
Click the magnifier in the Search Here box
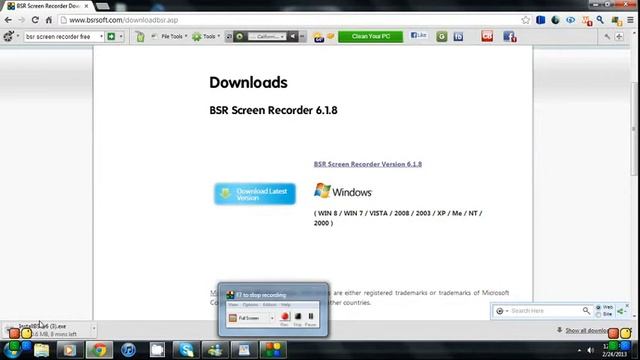(586, 311)
